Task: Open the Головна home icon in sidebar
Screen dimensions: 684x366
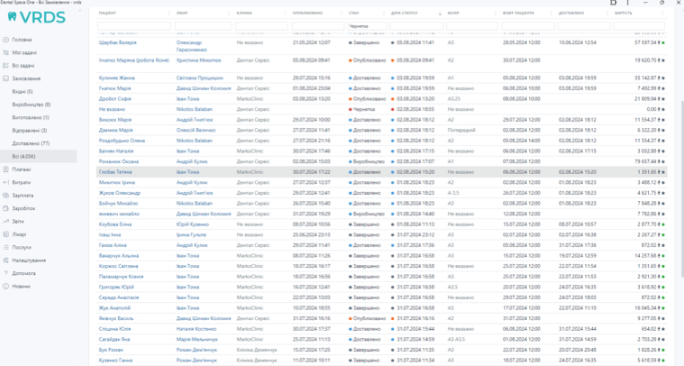Action: [6, 40]
